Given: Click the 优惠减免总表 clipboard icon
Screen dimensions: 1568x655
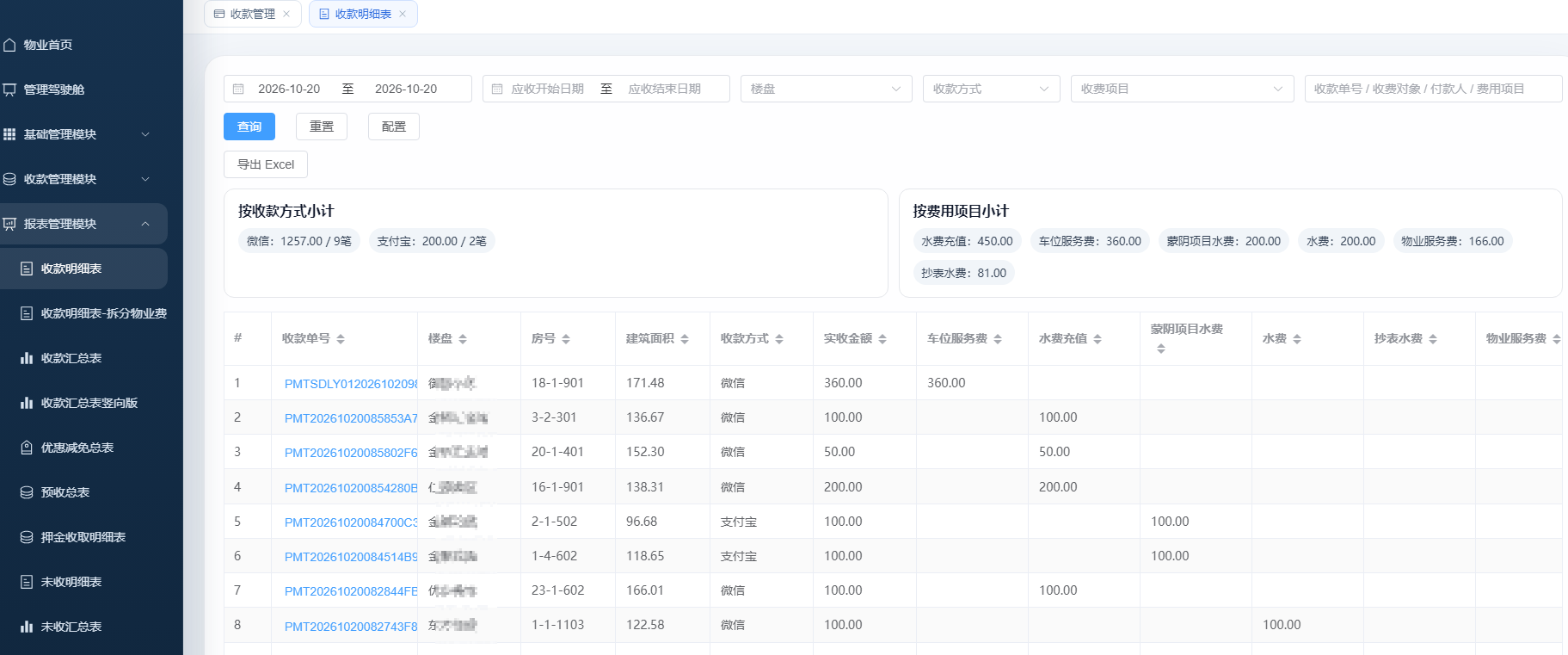Looking at the screenshot, I should coord(27,448).
